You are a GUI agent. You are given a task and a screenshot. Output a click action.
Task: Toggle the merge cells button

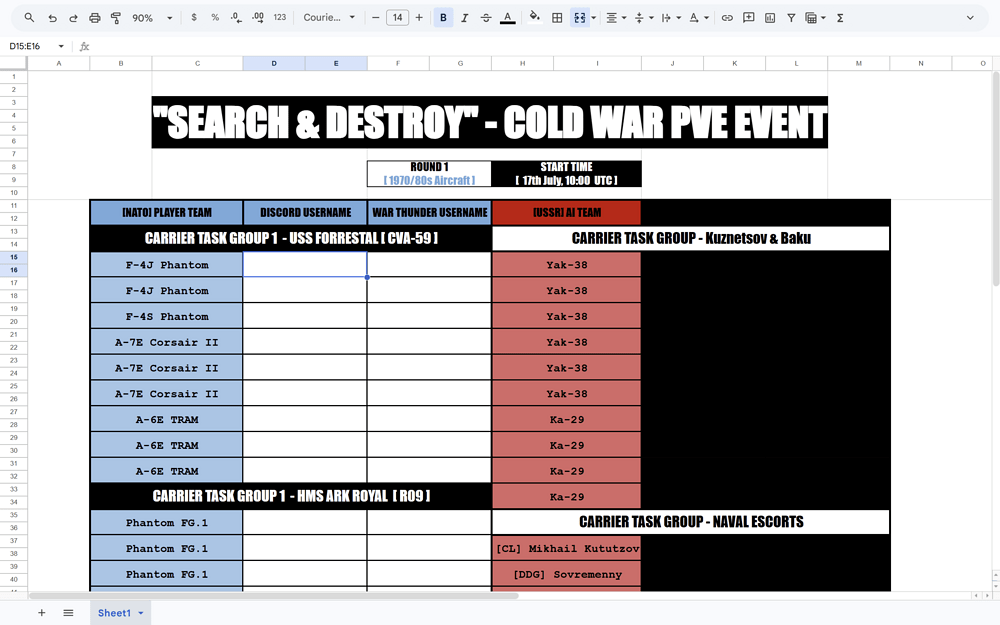[580, 18]
